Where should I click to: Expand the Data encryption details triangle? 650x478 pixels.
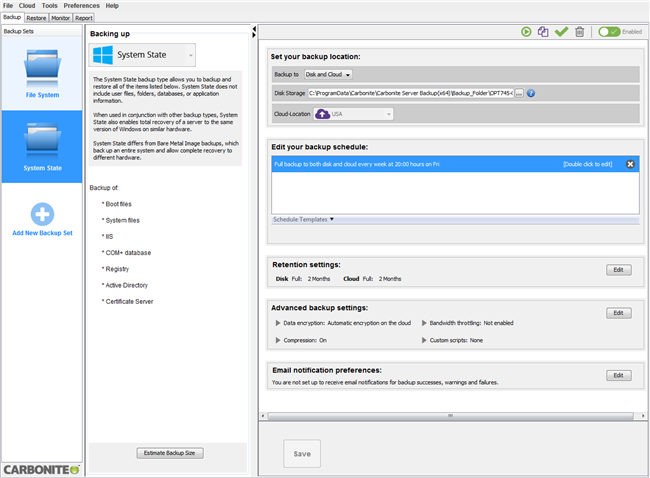coord(278,323)
